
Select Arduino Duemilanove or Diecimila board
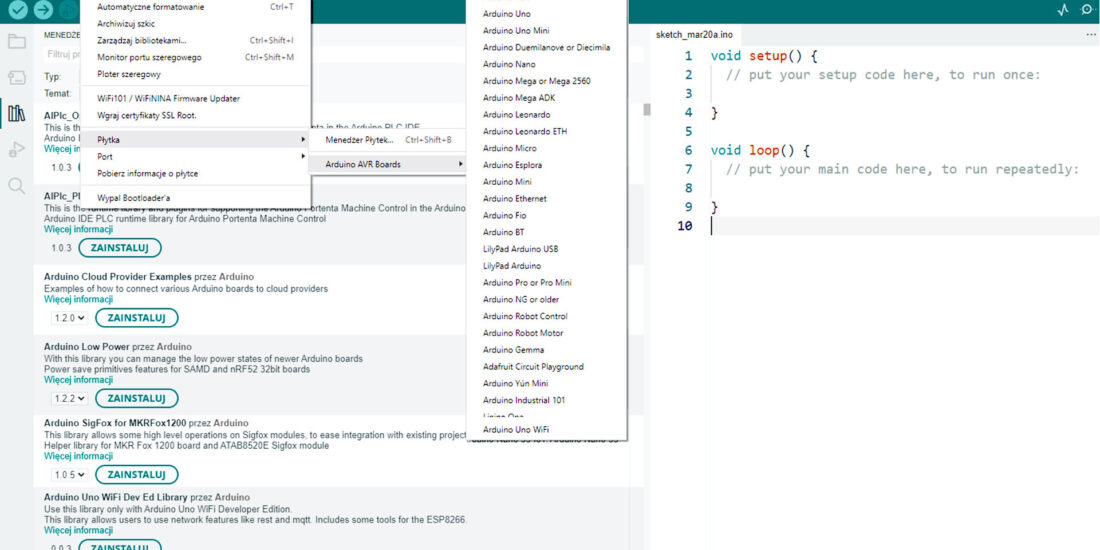[x=546, y=48]
